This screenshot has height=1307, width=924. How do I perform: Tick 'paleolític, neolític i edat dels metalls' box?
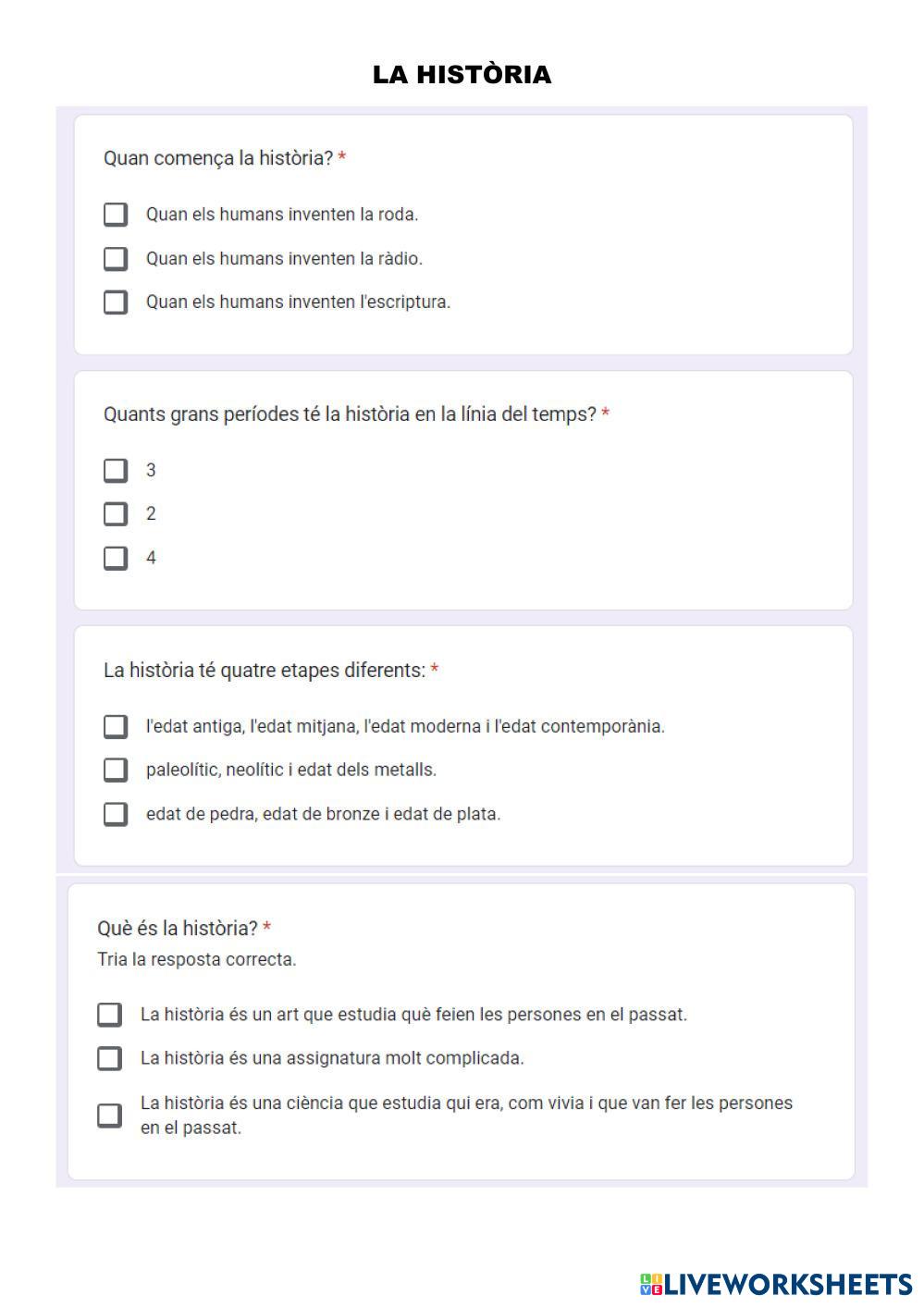[x=116, y=770]
